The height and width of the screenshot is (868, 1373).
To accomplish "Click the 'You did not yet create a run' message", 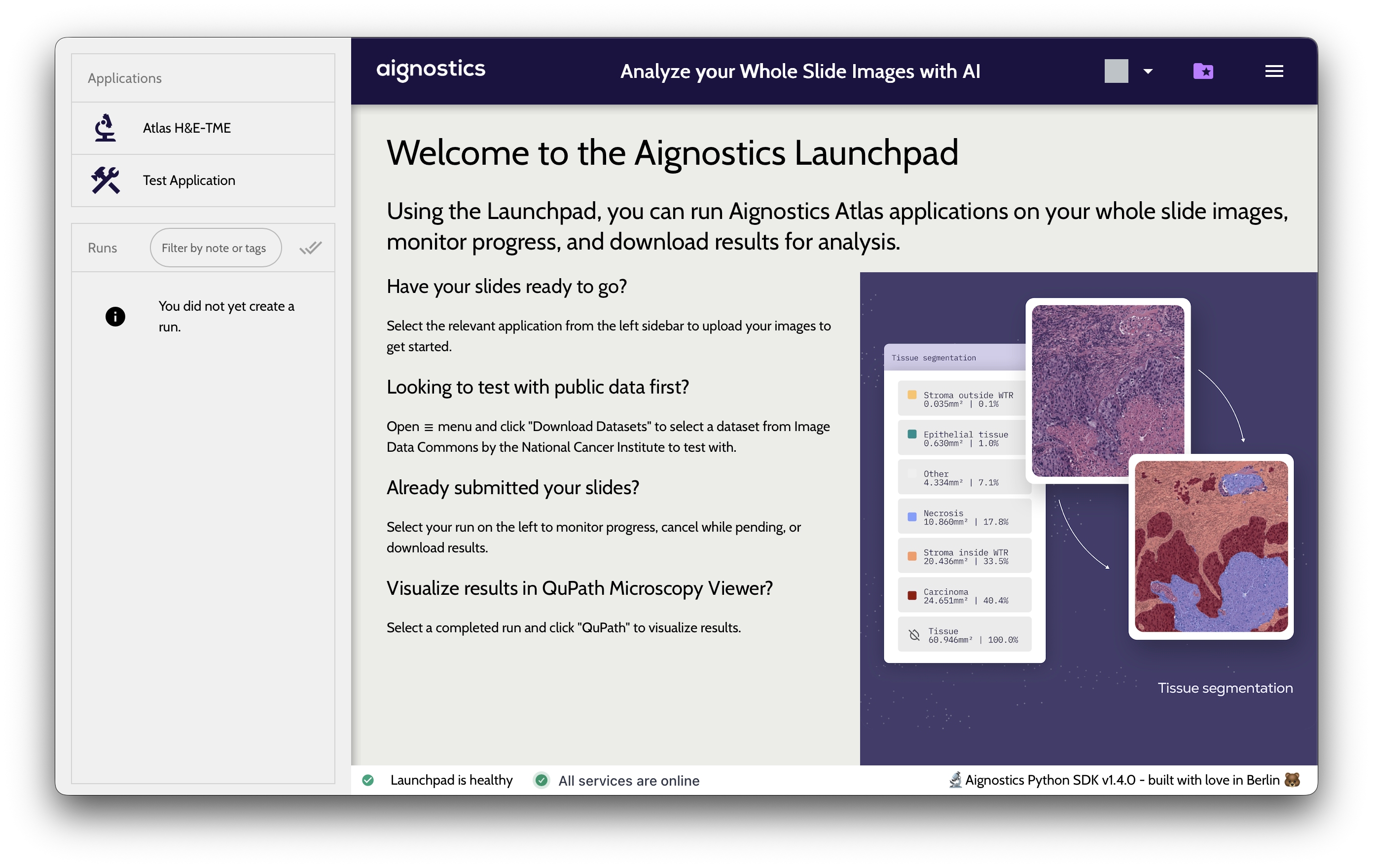I will (226, 317).
